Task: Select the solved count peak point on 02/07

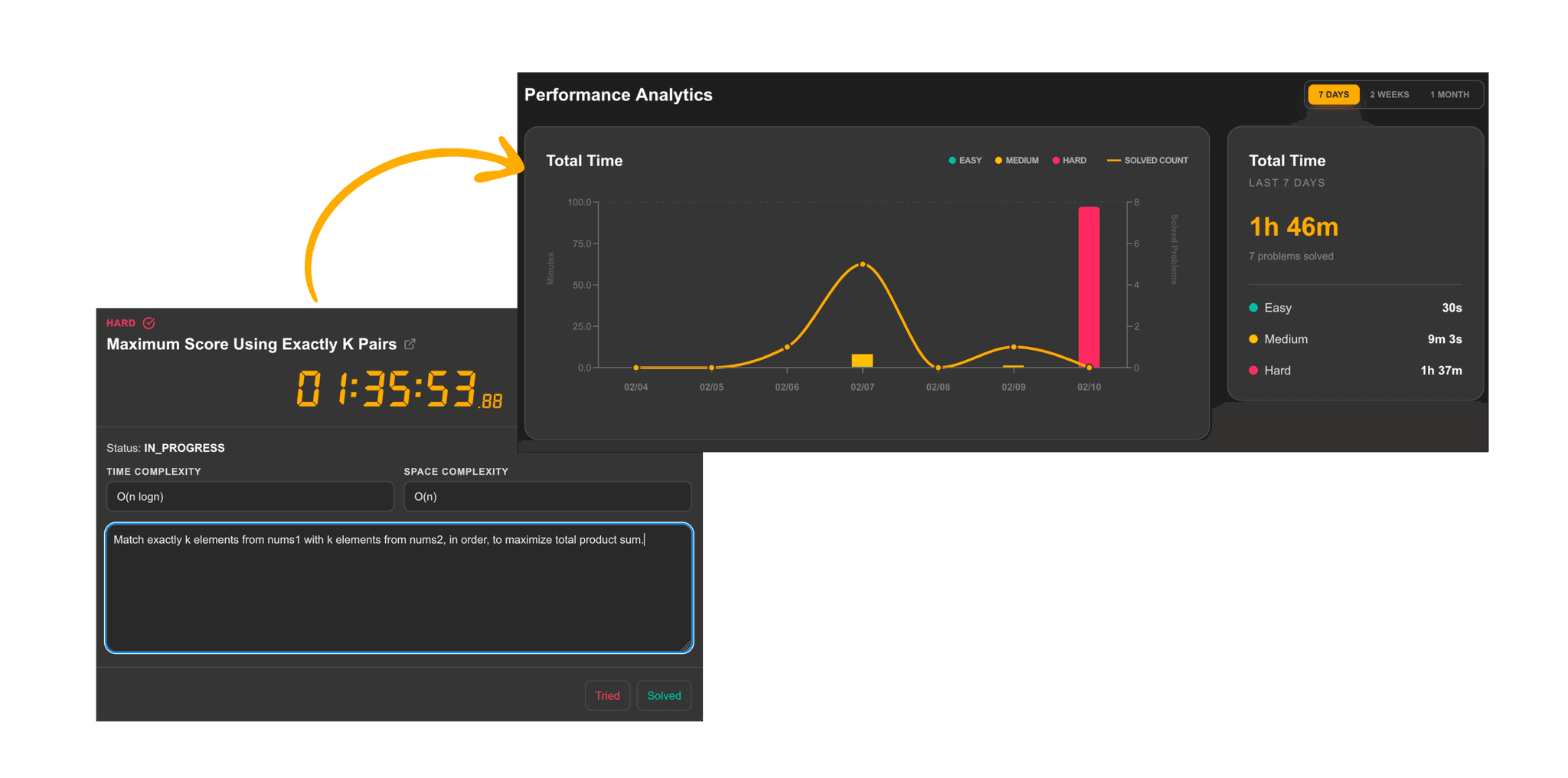Action: coord(863,264)
